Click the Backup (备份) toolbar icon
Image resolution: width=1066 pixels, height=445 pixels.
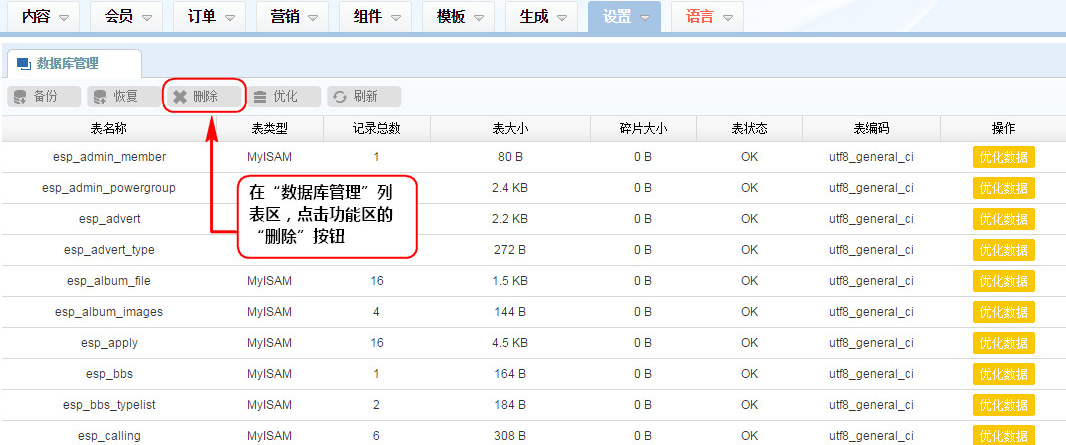(20, 97)
